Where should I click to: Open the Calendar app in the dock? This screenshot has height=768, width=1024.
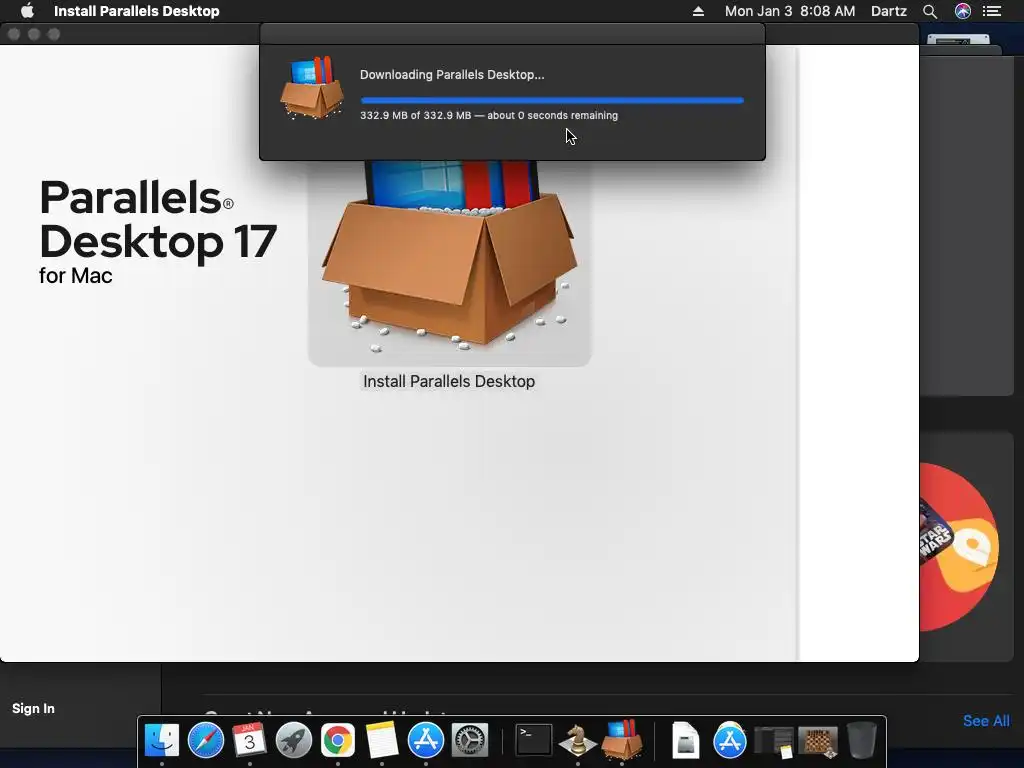tap(249, 741)
